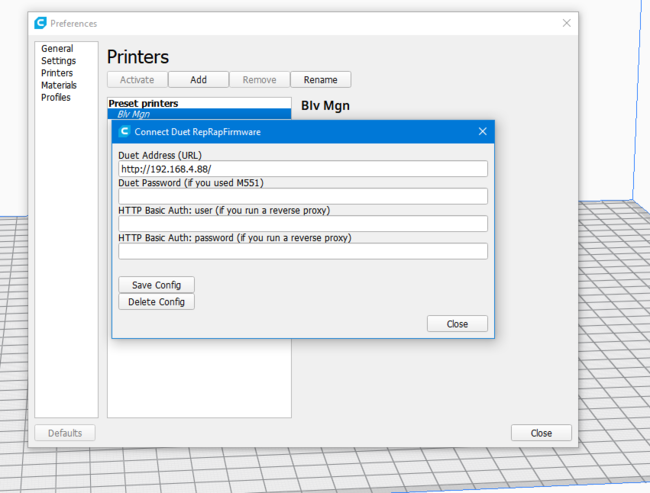Open the General preferences page
Viewport: 650px width, 493px height.
coord(57,49)
